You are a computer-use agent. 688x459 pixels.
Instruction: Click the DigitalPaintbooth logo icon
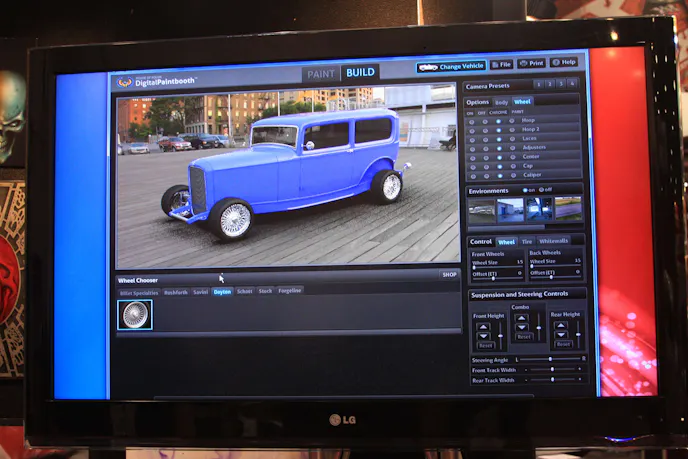(x=125, y=83)
